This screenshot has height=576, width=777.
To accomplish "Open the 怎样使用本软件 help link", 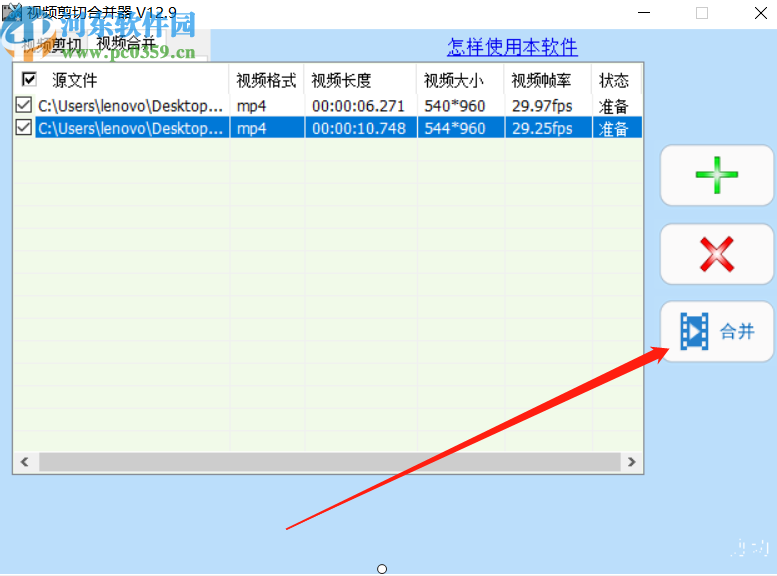I will click(512, 47).
